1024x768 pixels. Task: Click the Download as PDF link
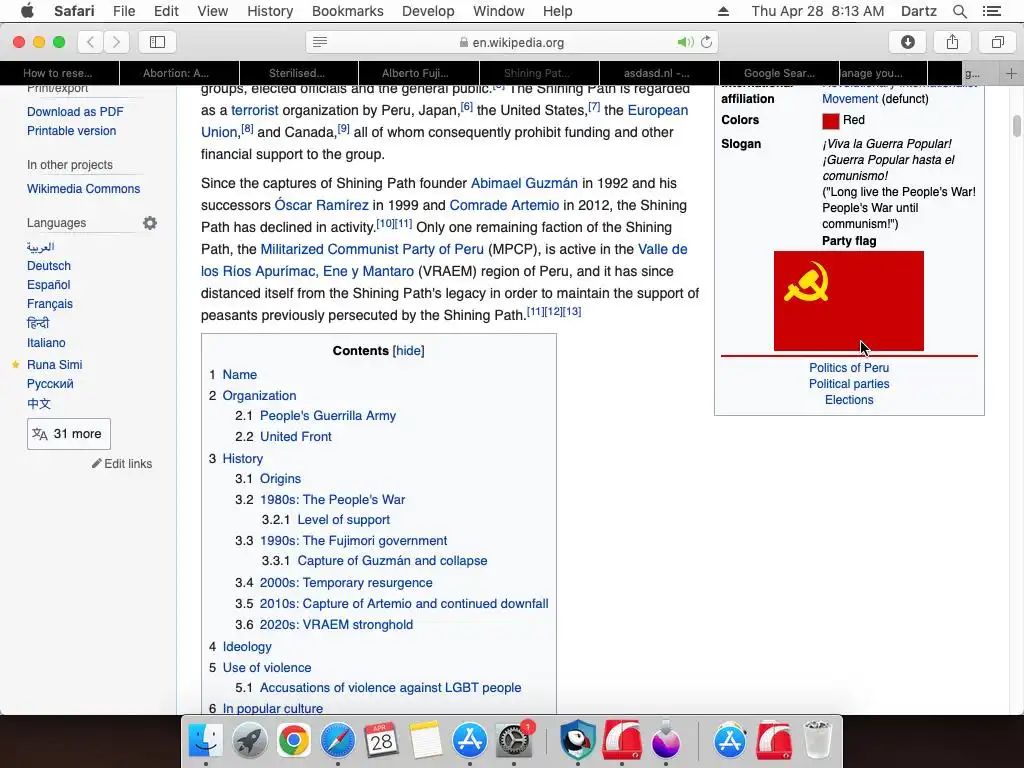[x=75, y=112]
